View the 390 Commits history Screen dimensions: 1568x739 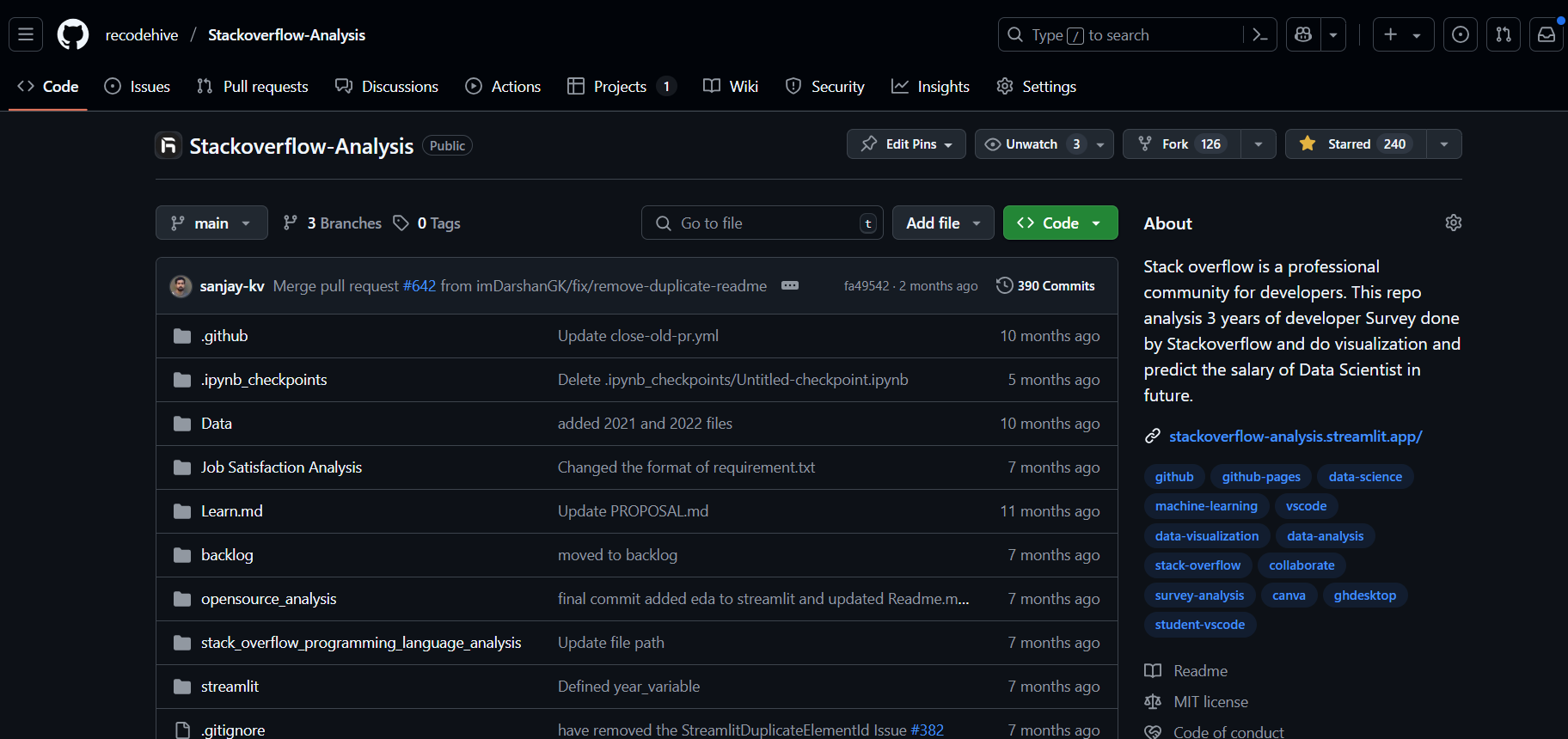(x=1045, y=285)
